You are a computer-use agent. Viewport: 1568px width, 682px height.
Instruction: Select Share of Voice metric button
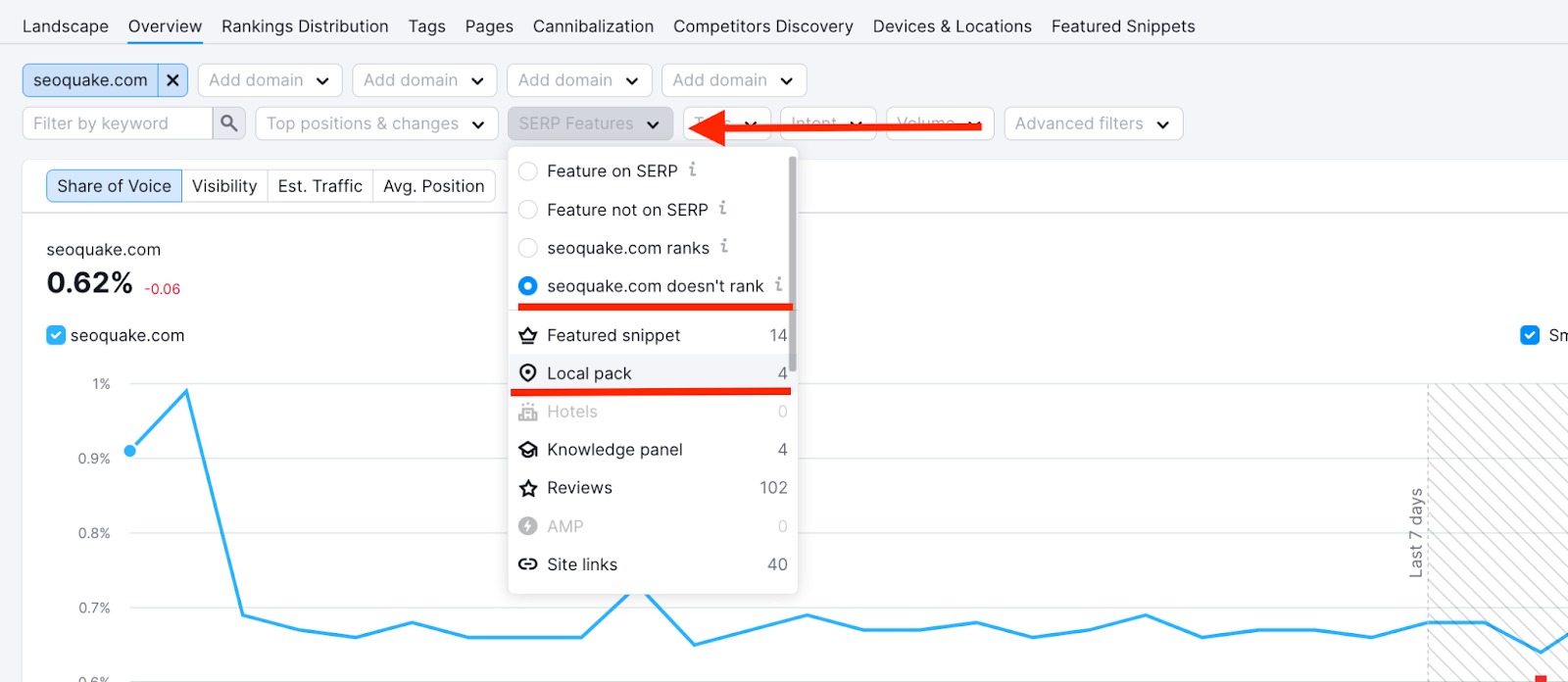point(114,186)
